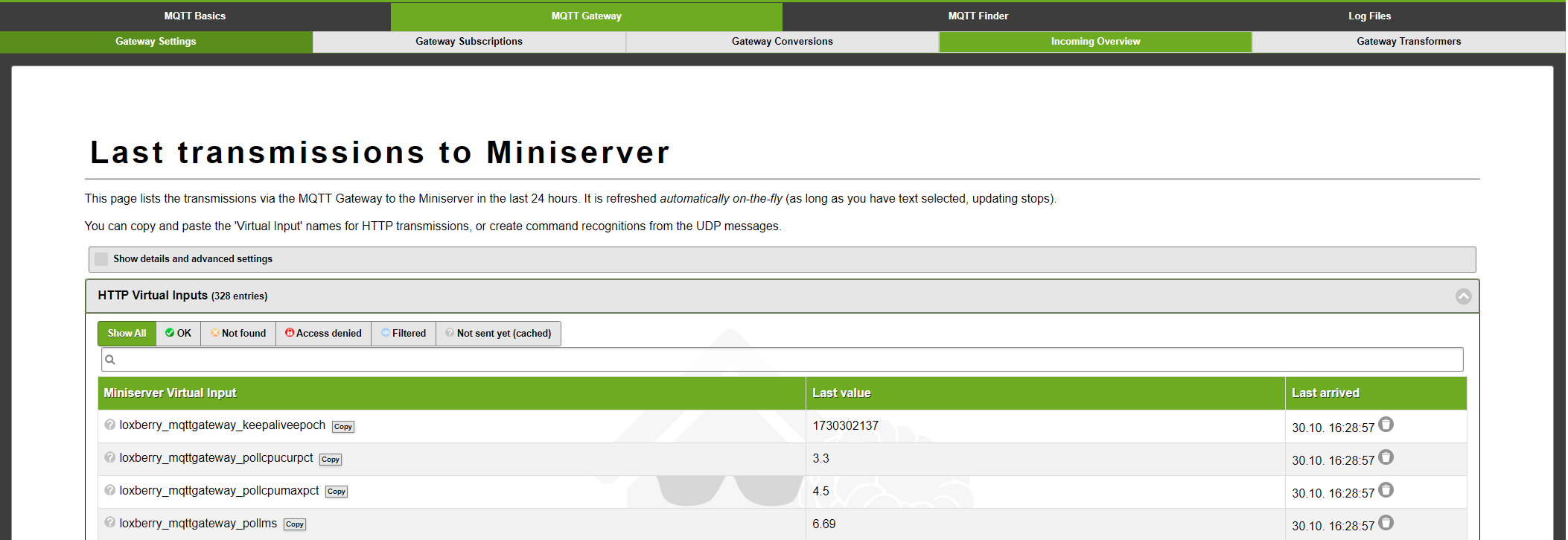Screen dimensions: 1568x540
Task: Select the last value 6.69
Action: coord(824,524)
